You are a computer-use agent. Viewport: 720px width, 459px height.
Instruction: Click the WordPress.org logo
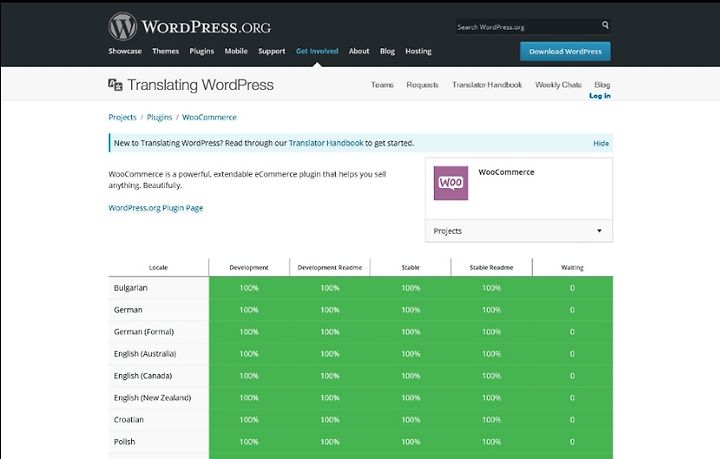coord(190,26)
